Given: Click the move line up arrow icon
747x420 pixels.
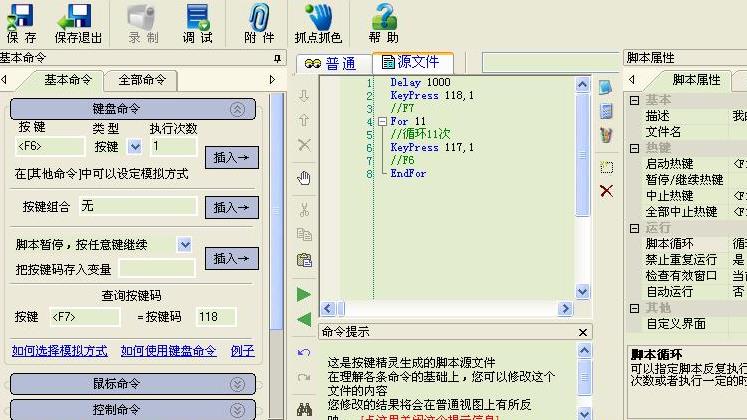Looking at the screenshot, I should 304,120.
